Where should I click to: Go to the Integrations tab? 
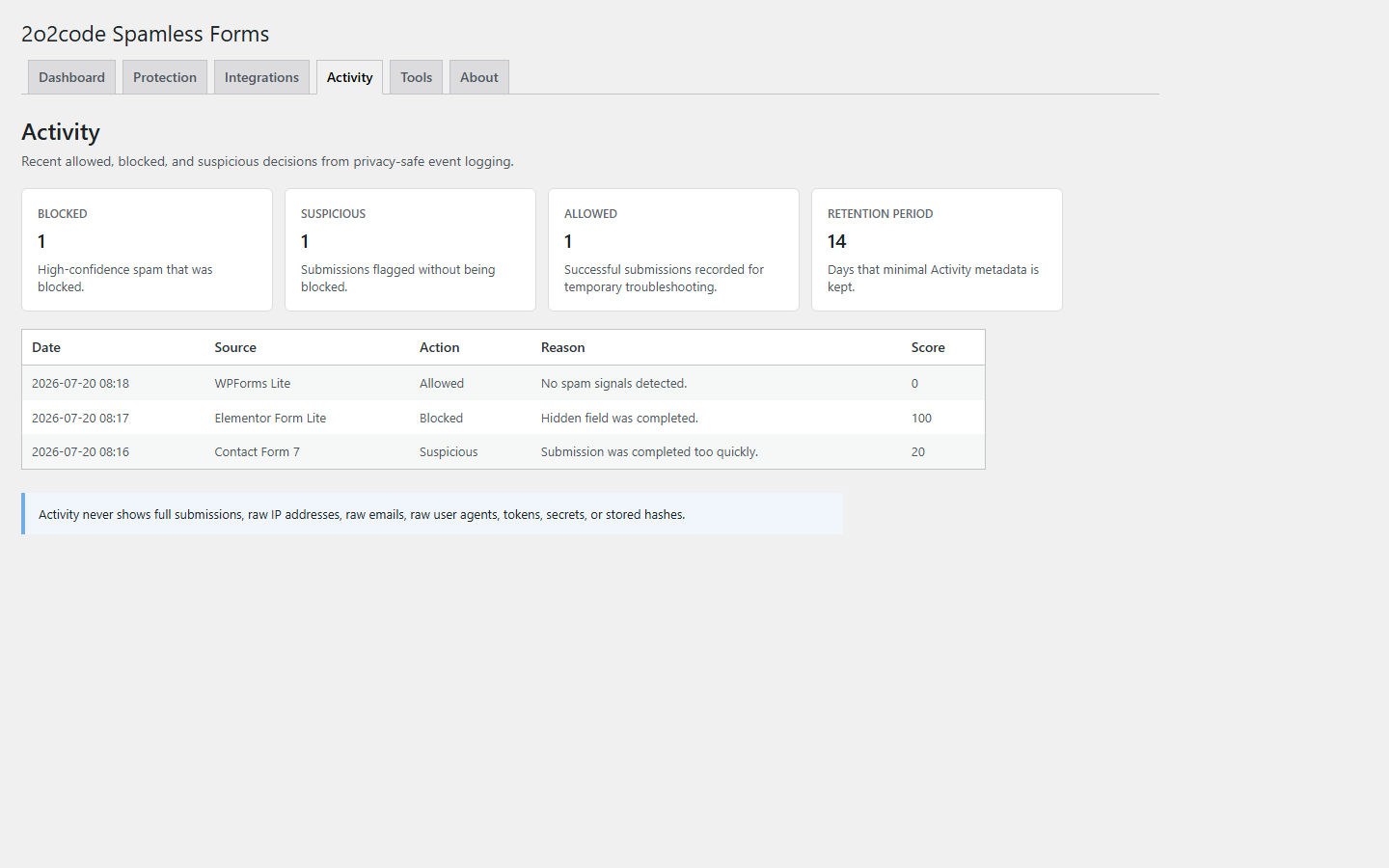coord(261,77)
